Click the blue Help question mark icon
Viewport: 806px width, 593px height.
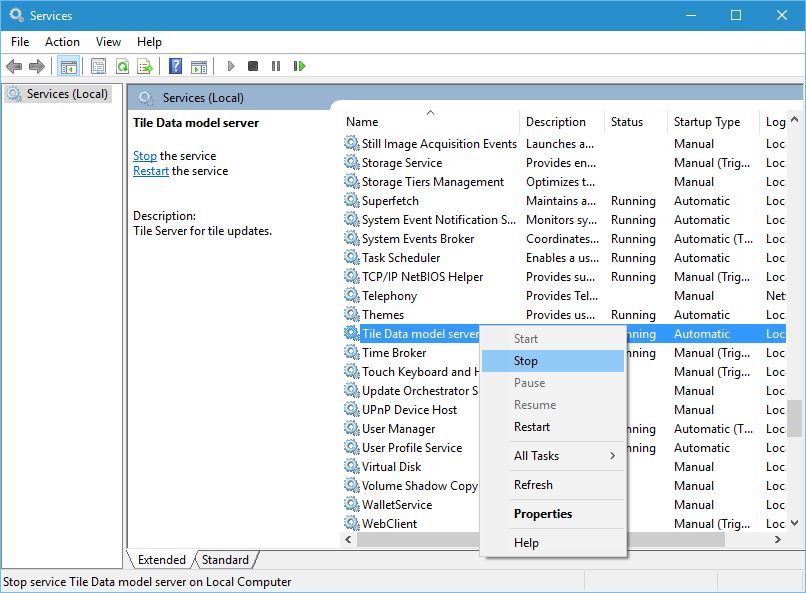point(175,66)
